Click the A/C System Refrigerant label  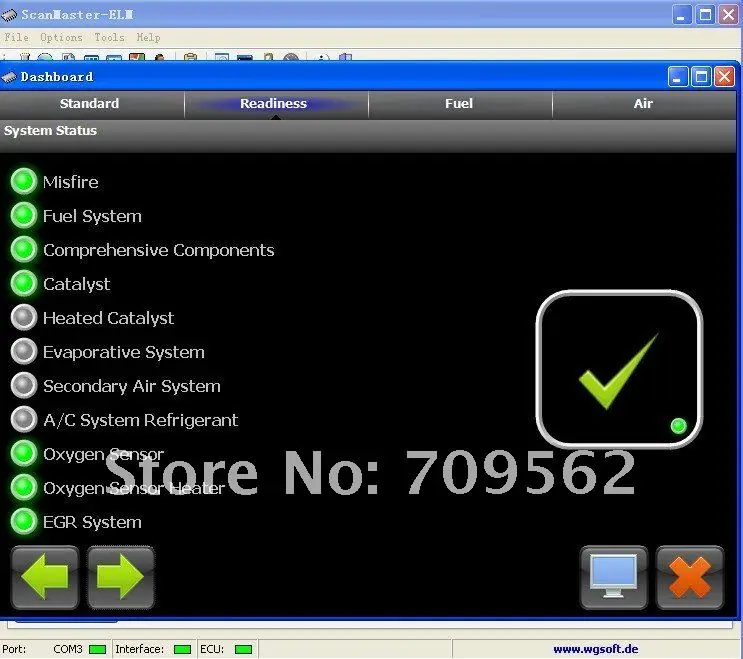141,420
